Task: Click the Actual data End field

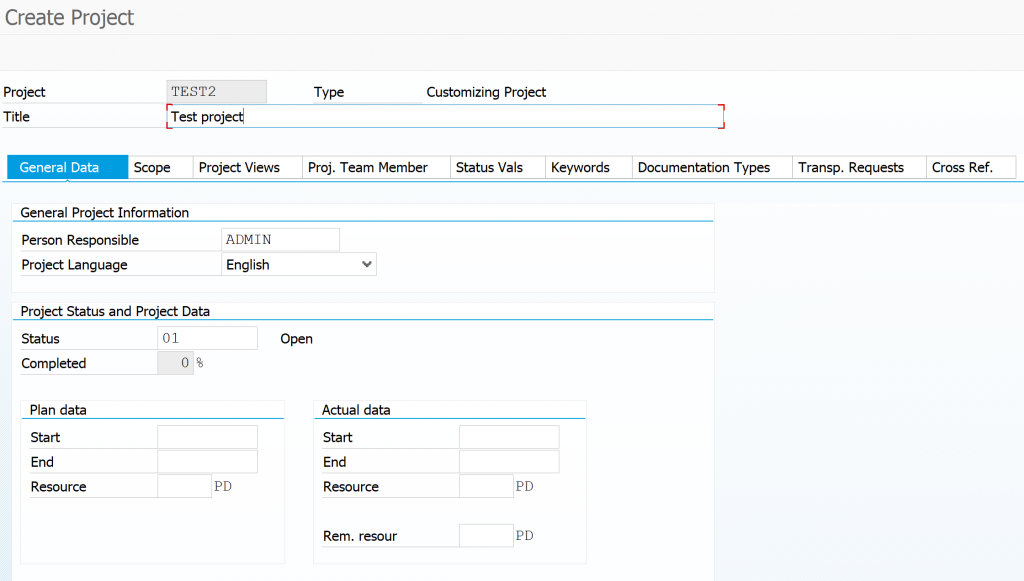Action: pos(509,462)
